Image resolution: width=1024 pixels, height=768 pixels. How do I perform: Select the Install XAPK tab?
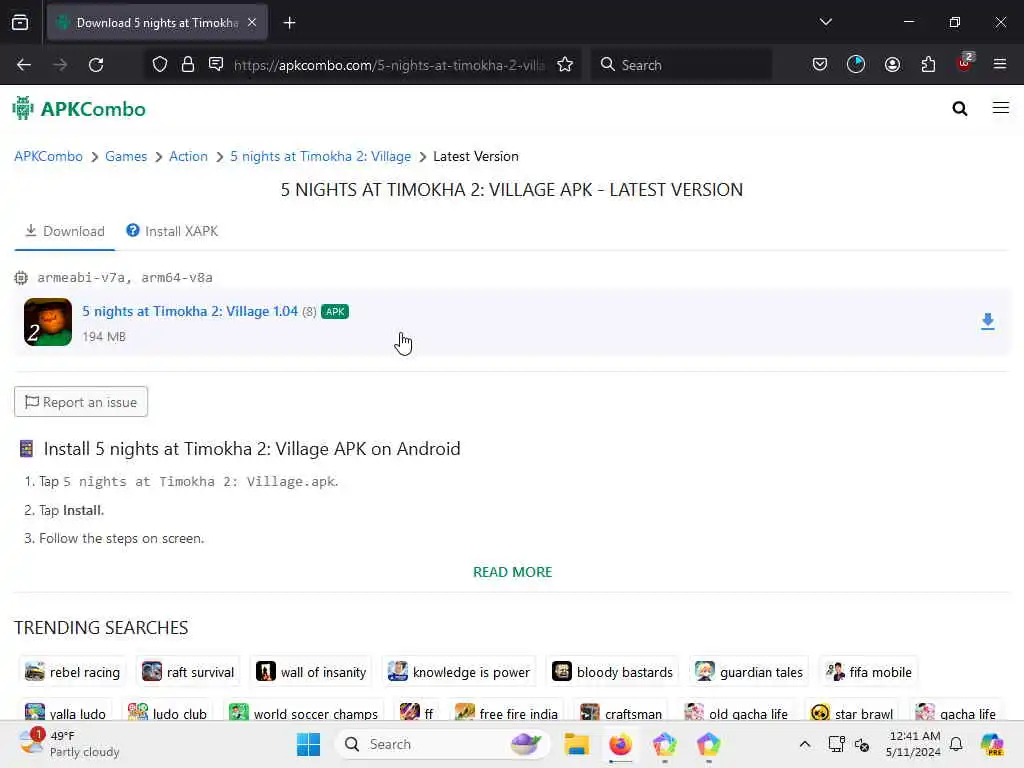pos(172,231)
